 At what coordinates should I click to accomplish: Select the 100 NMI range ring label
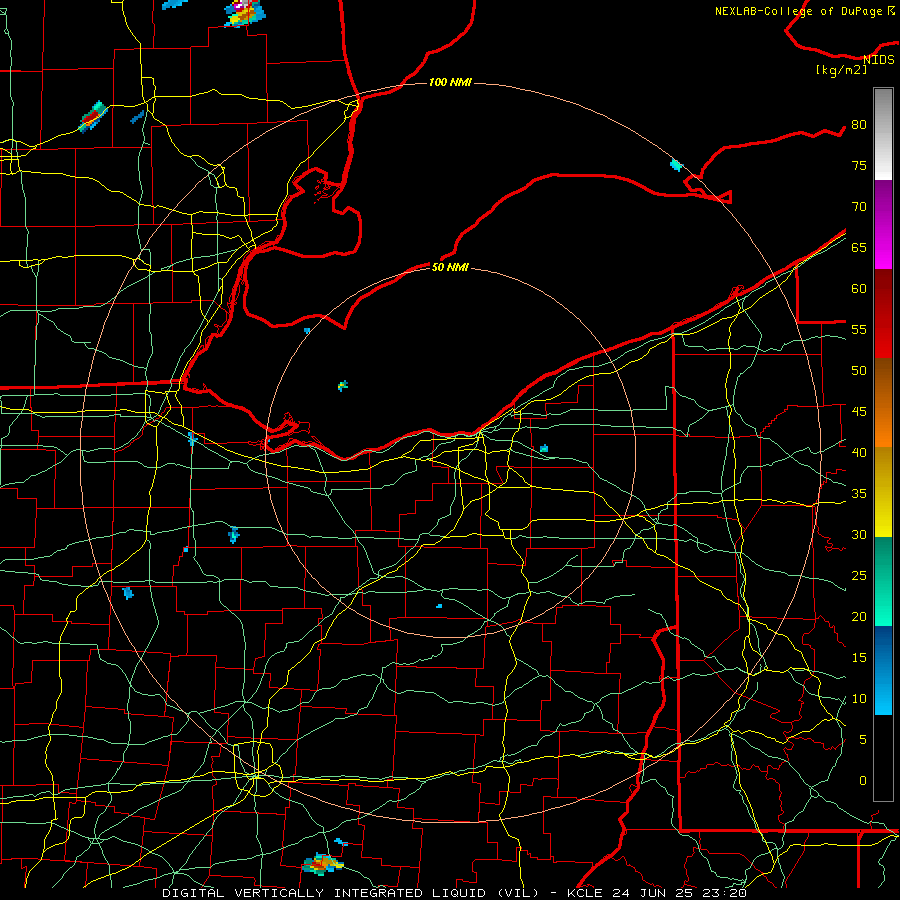click(450, 82)
